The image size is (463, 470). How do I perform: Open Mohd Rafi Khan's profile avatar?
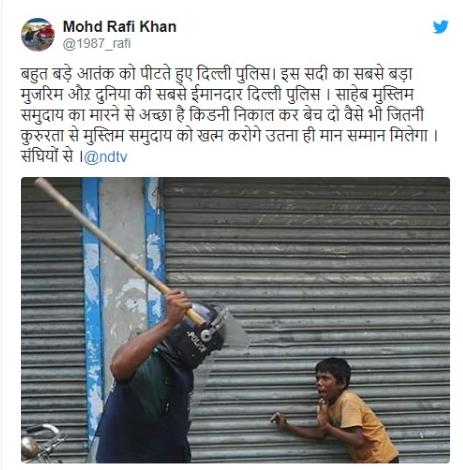click(x=38, y=34)
